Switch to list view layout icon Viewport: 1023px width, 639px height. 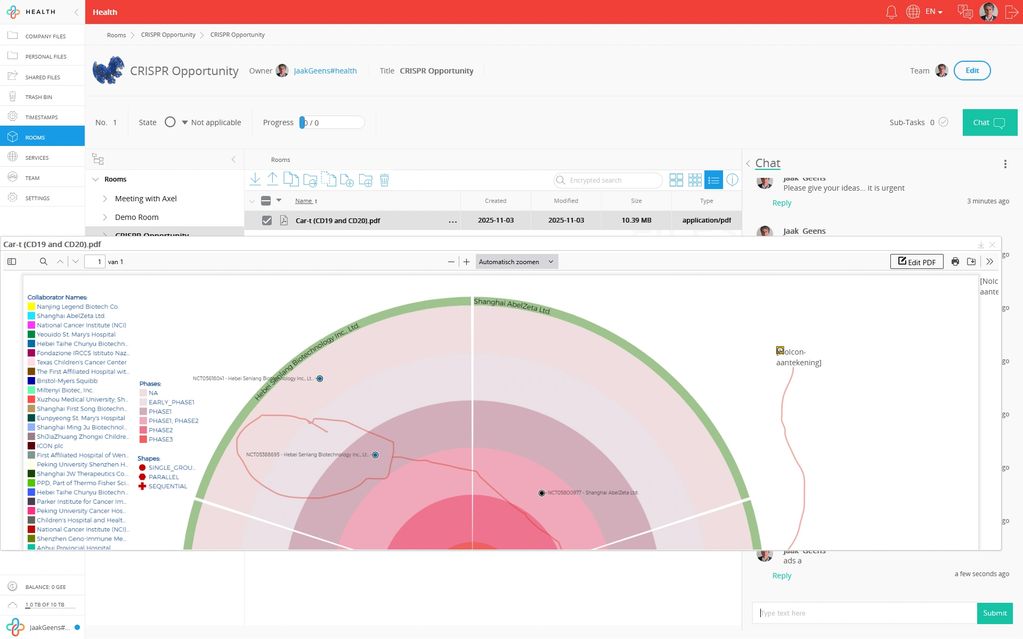[x=713, y=180]
